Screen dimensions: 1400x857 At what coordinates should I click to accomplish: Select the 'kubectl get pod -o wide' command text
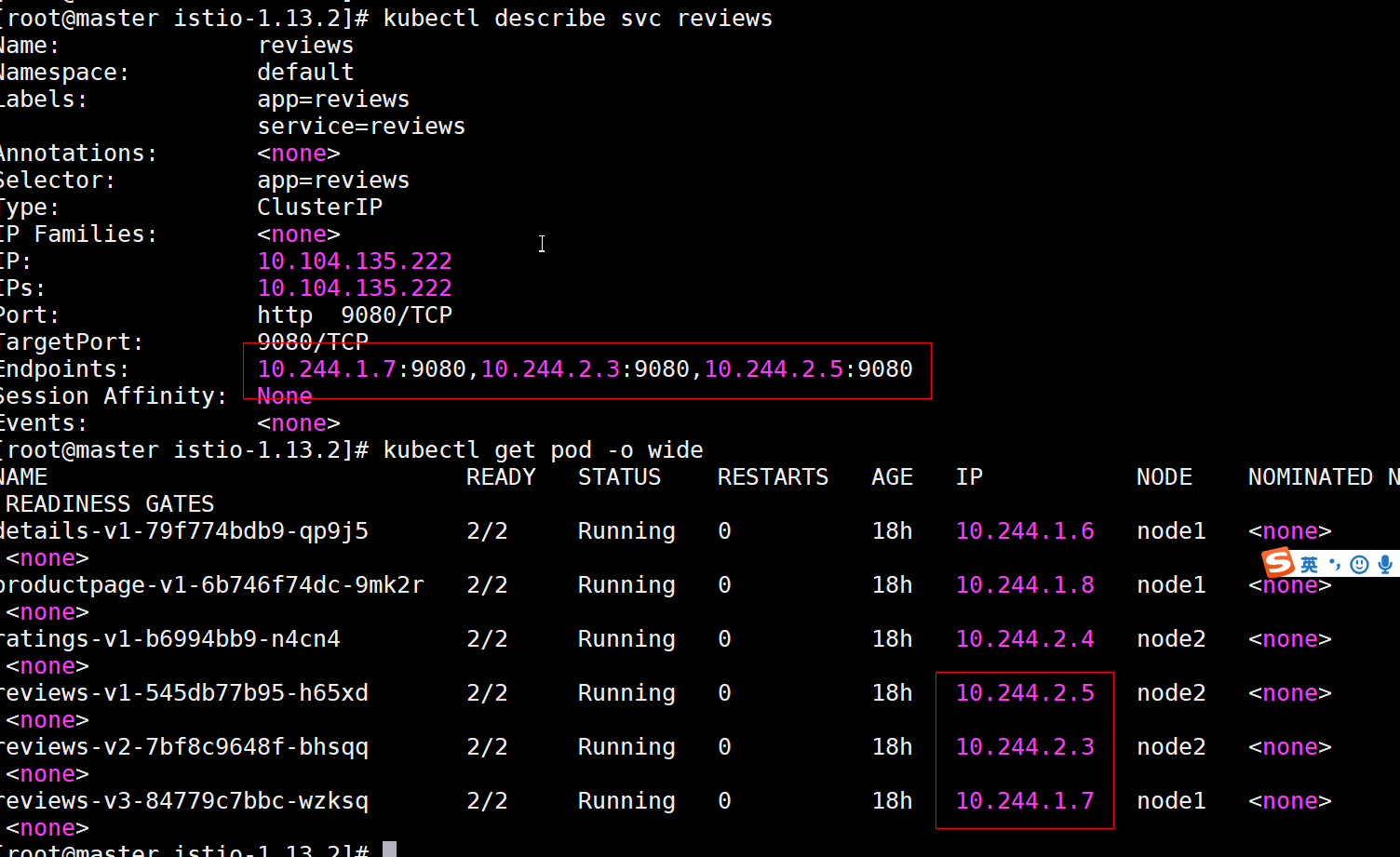point(543,450)
